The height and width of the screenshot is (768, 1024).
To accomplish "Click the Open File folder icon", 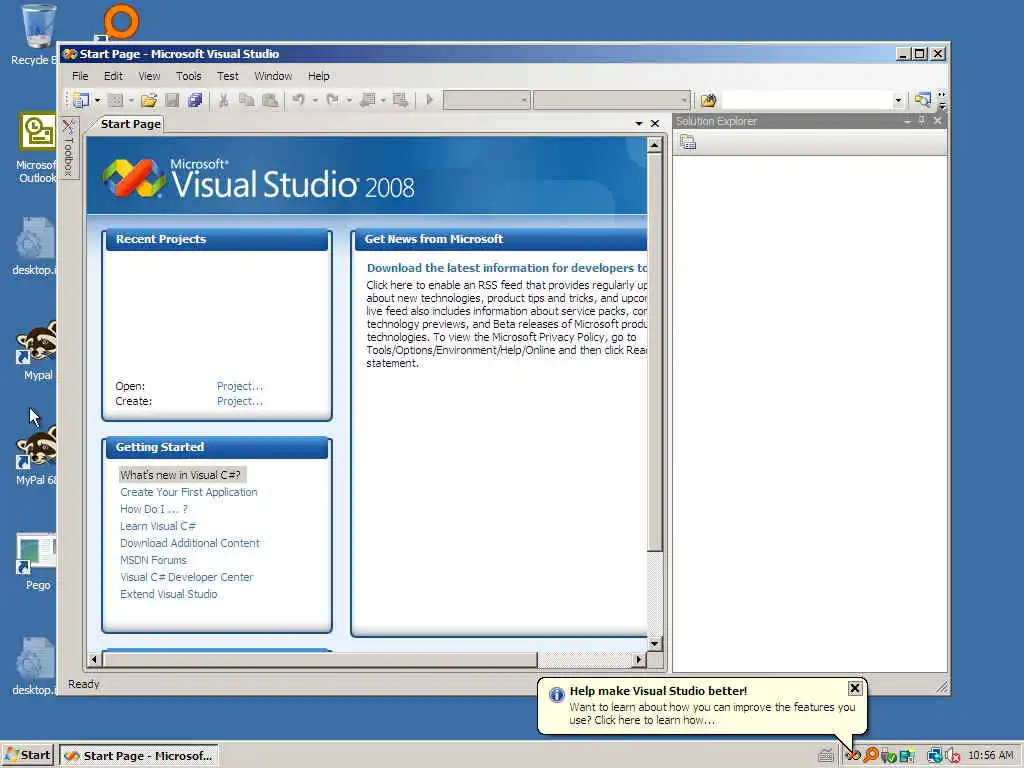I will 149,100.
